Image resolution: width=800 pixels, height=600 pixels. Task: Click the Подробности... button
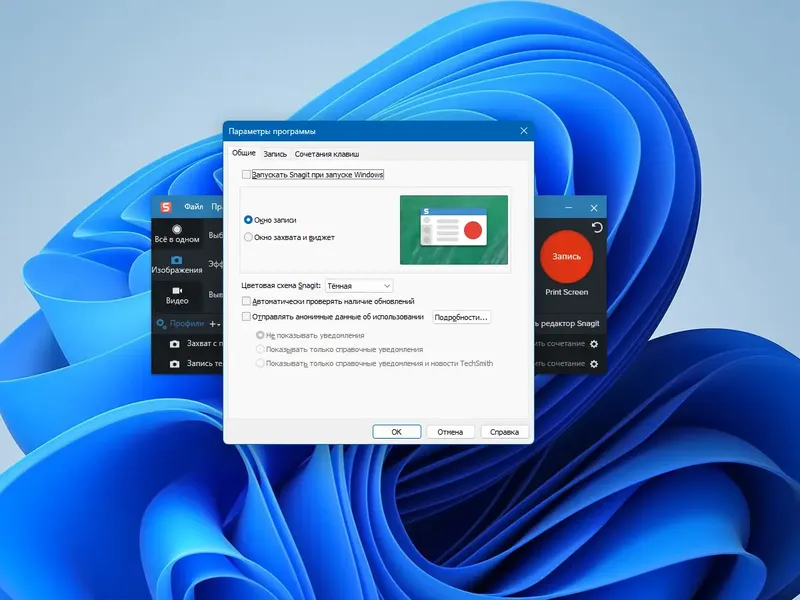pyautogui.click(x=461, y=317)
